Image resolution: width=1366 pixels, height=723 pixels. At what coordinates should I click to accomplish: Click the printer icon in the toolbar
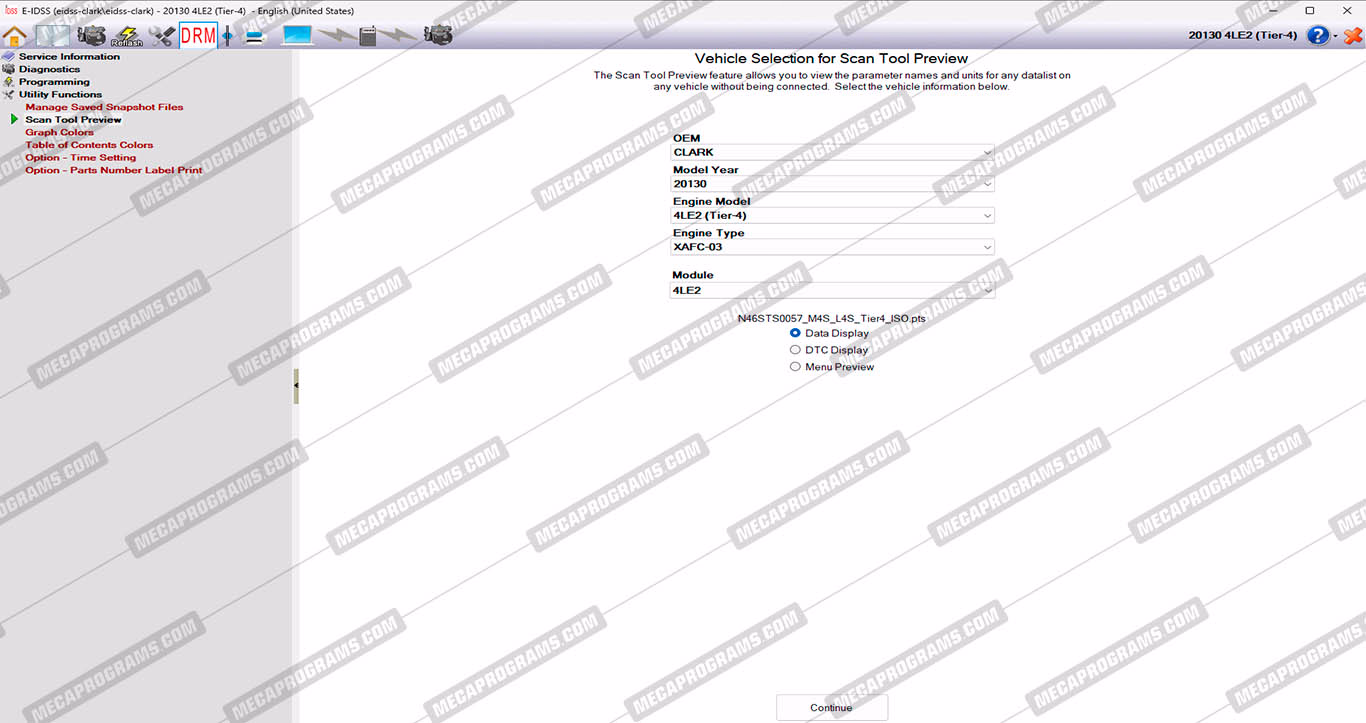pos(255,36)
